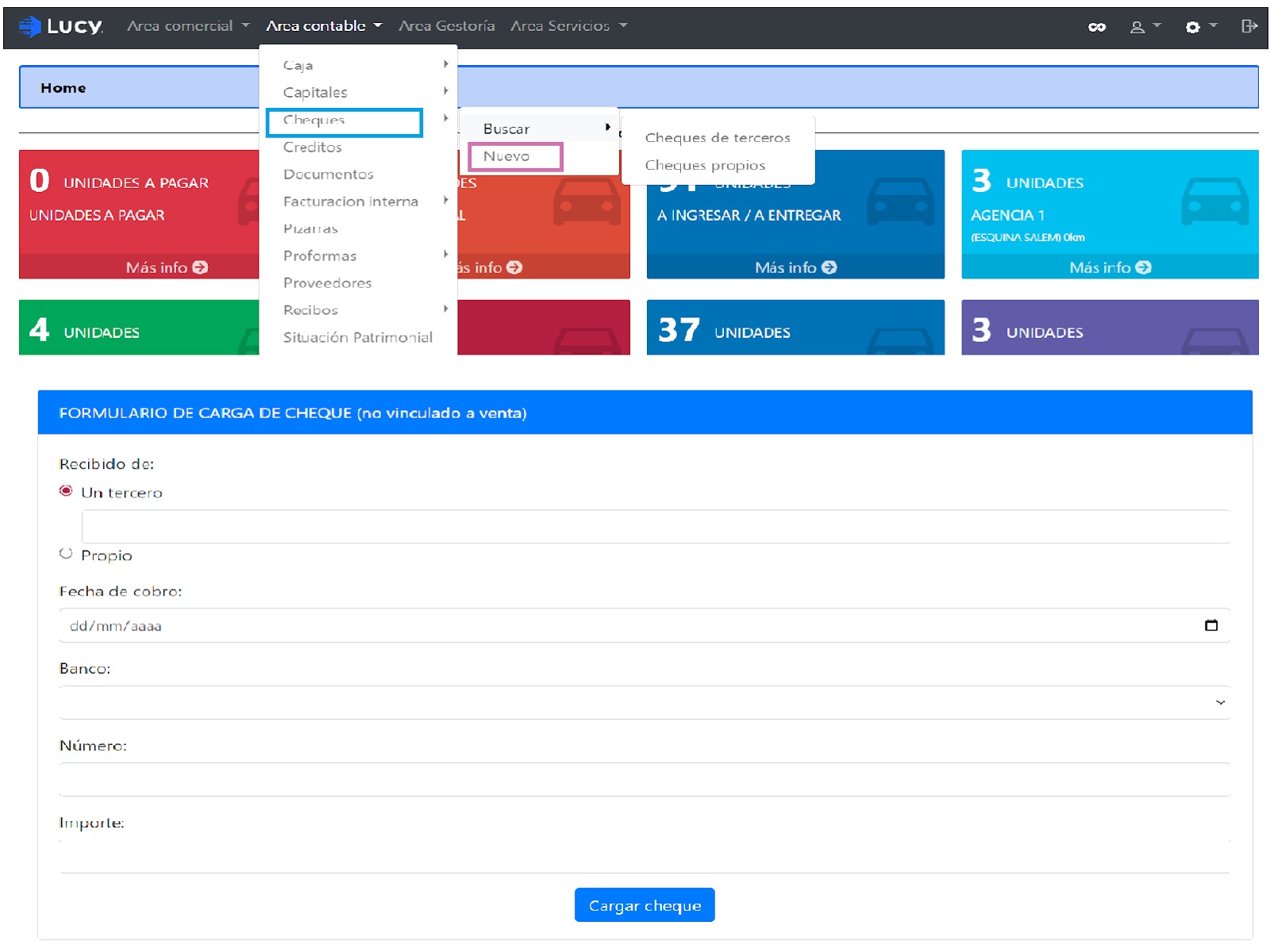Click the Un tercero name input field
The width and height of the screenshot is (1270, 952).
click(x=656, y=527)
